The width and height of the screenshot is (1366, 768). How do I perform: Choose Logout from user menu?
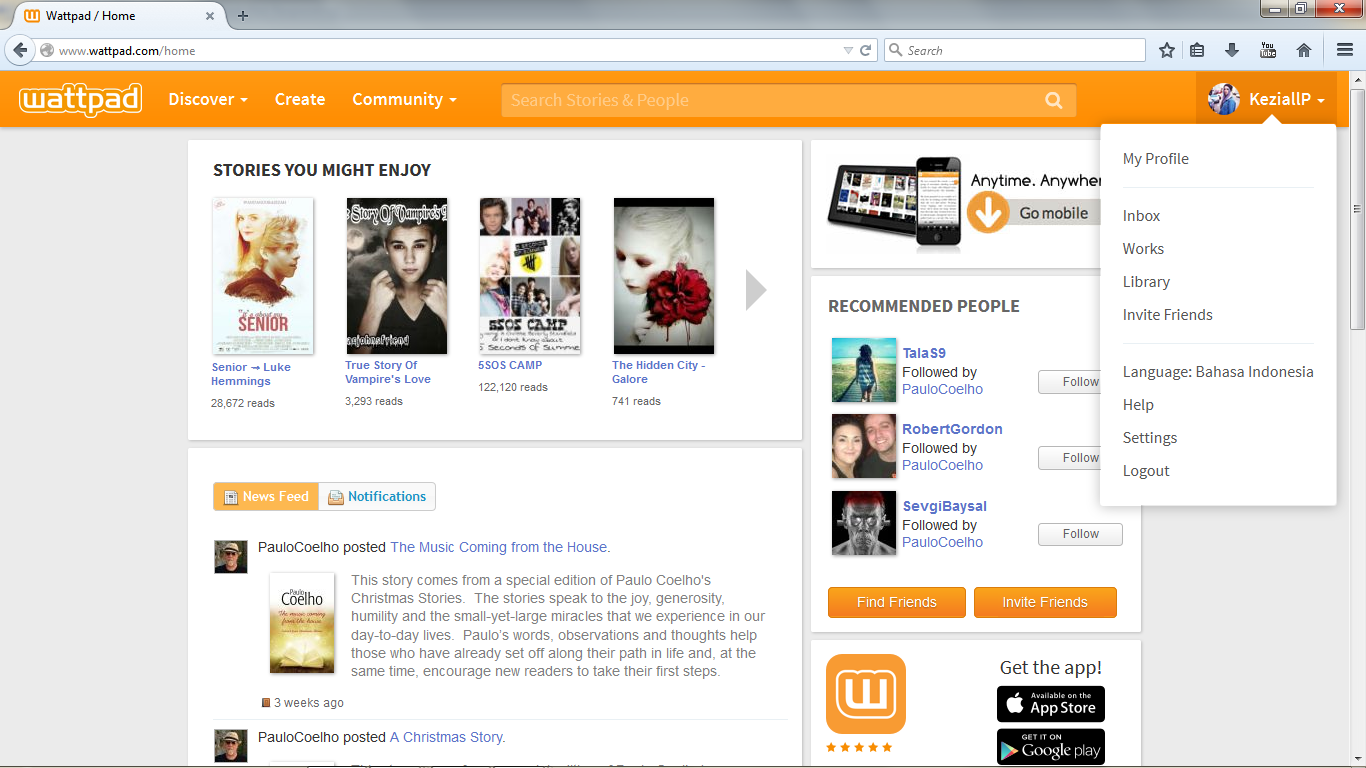[x=1146, y=471]
